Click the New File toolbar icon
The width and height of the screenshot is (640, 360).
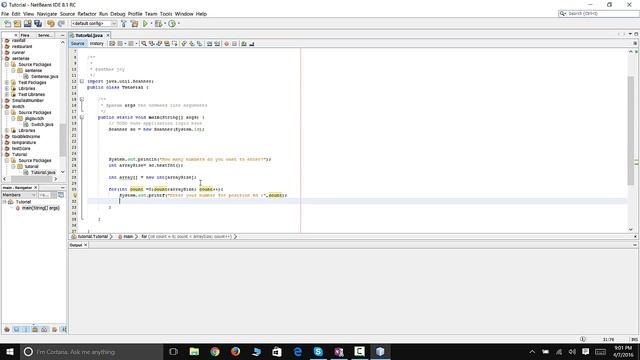click(7, 24)
